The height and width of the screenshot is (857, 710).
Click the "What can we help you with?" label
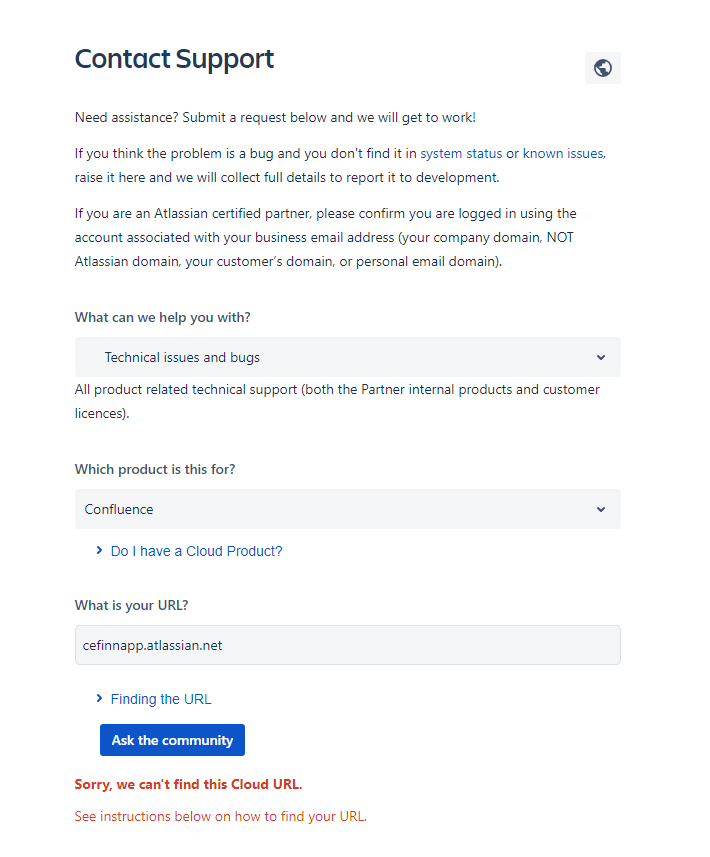[x=163, y=317]
